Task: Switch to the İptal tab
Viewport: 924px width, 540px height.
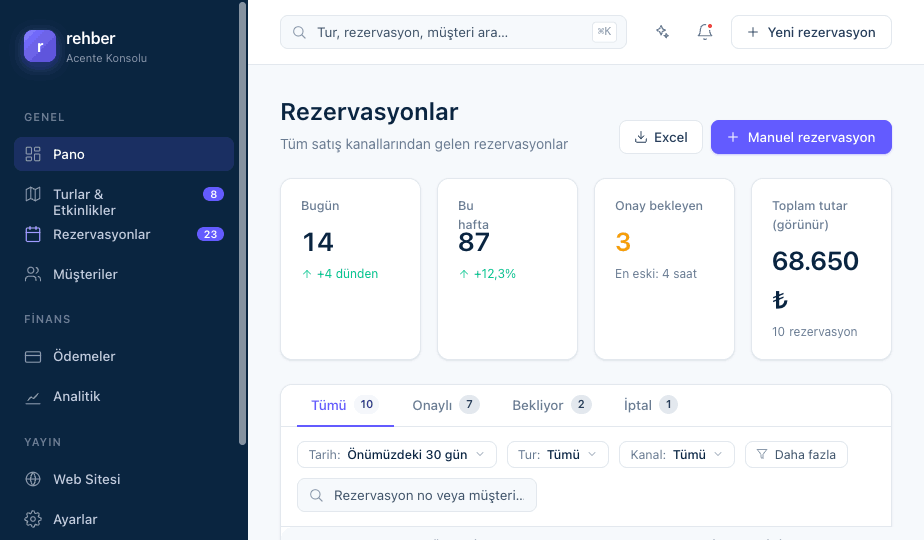Action: click(x=651, y=405)
